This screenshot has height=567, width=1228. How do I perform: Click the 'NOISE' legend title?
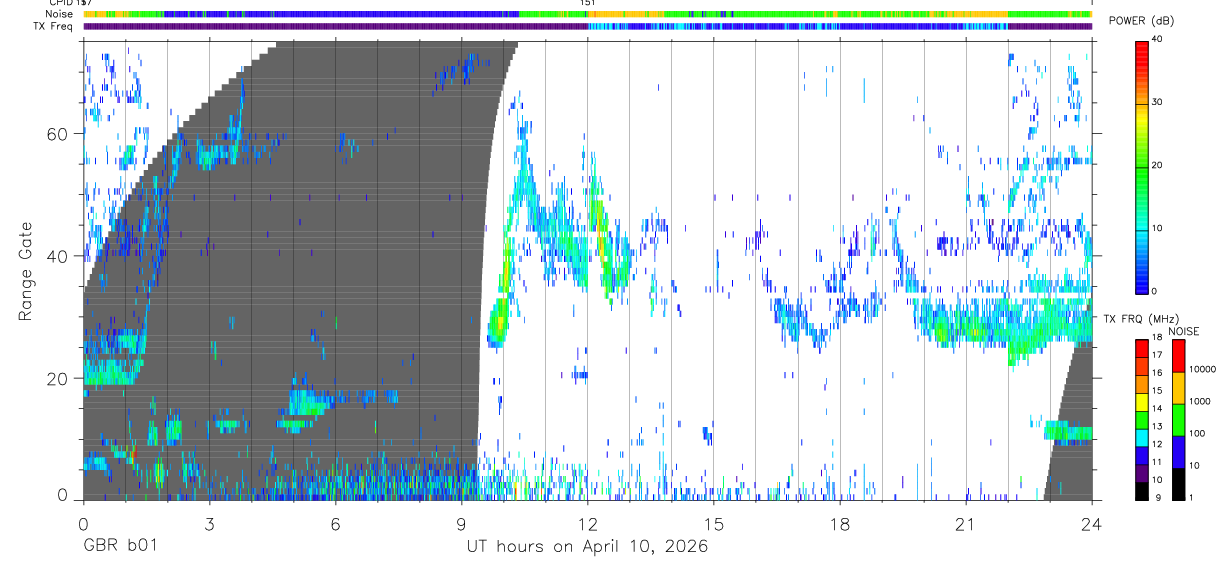pyautogui.click(x=1183, y=331)
